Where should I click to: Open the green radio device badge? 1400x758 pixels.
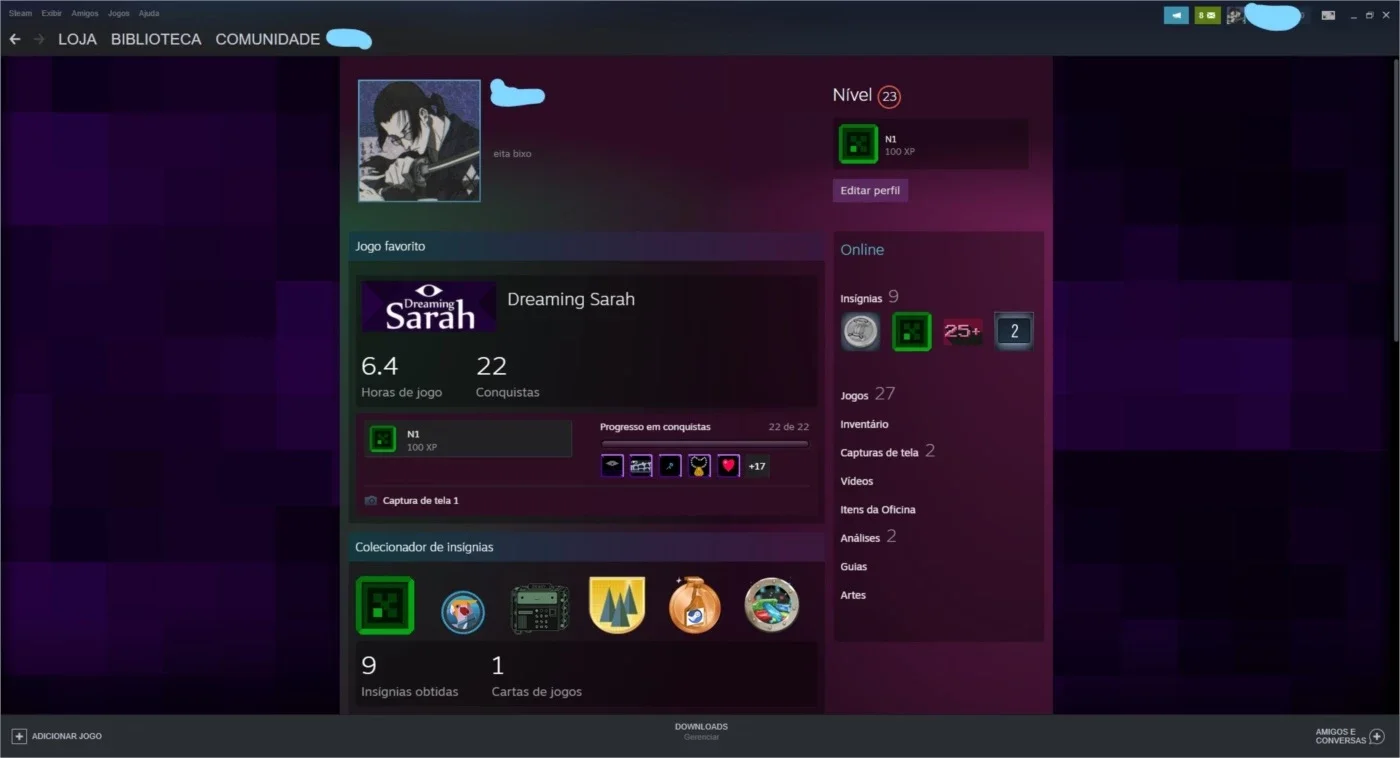(x=539, y=608)
